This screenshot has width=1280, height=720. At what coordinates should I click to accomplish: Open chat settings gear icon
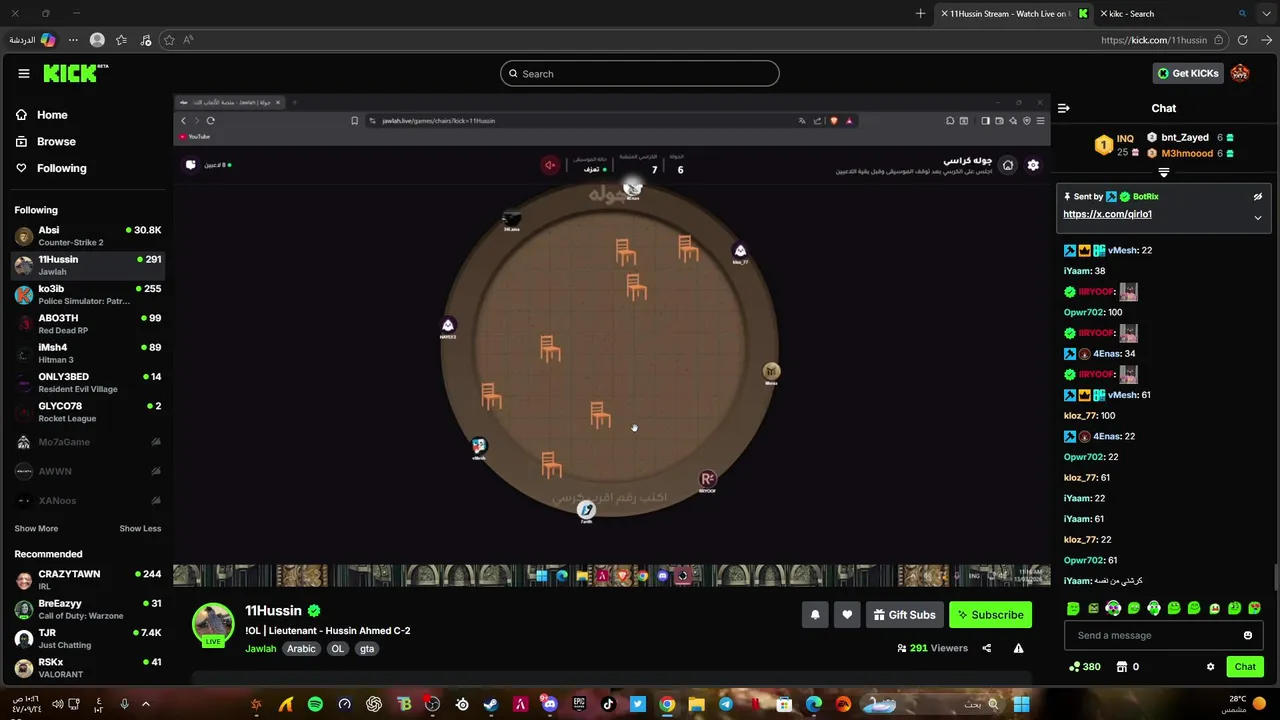[x=1210, y=667]
